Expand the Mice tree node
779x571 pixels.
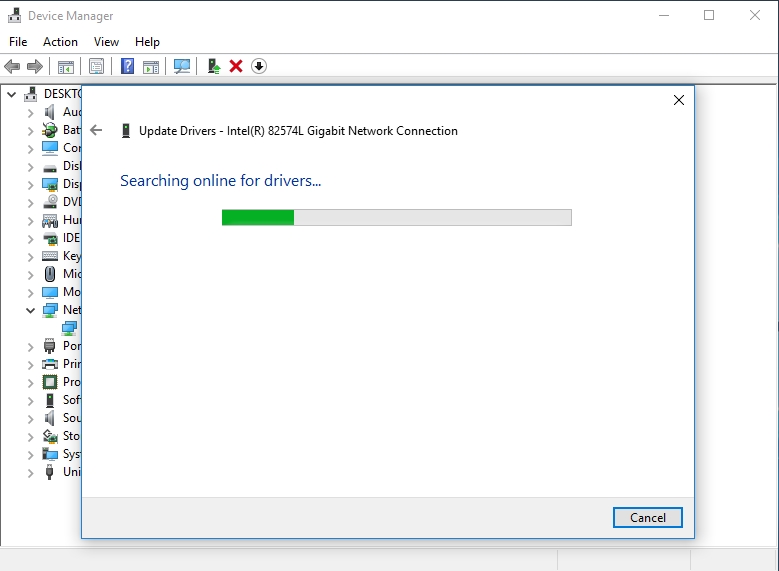point(30,275)
